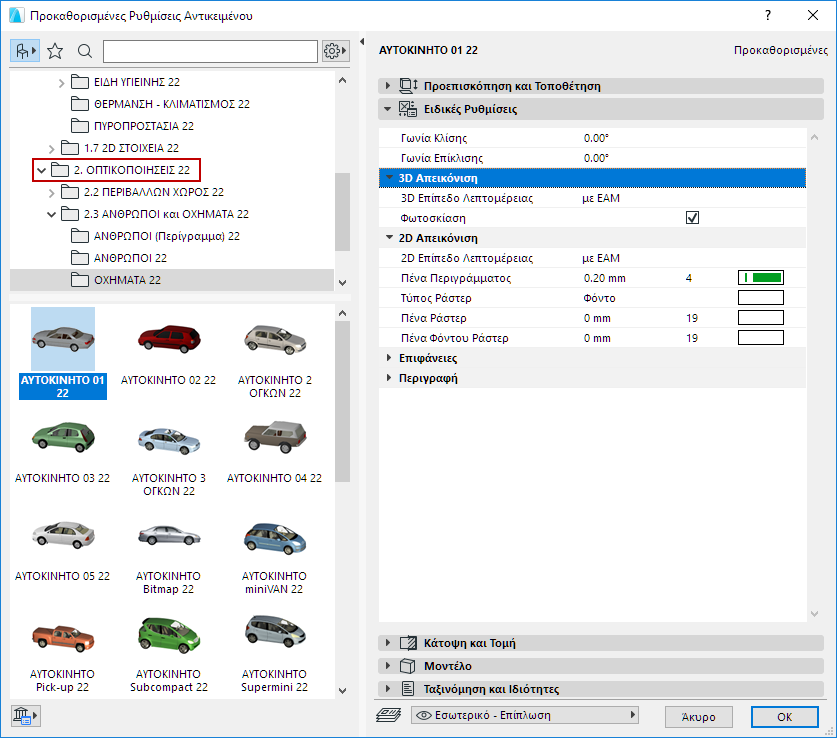Start a search using the magnifier icon
The width and height of the screenshot is (837, 738).
click(84, 50)
